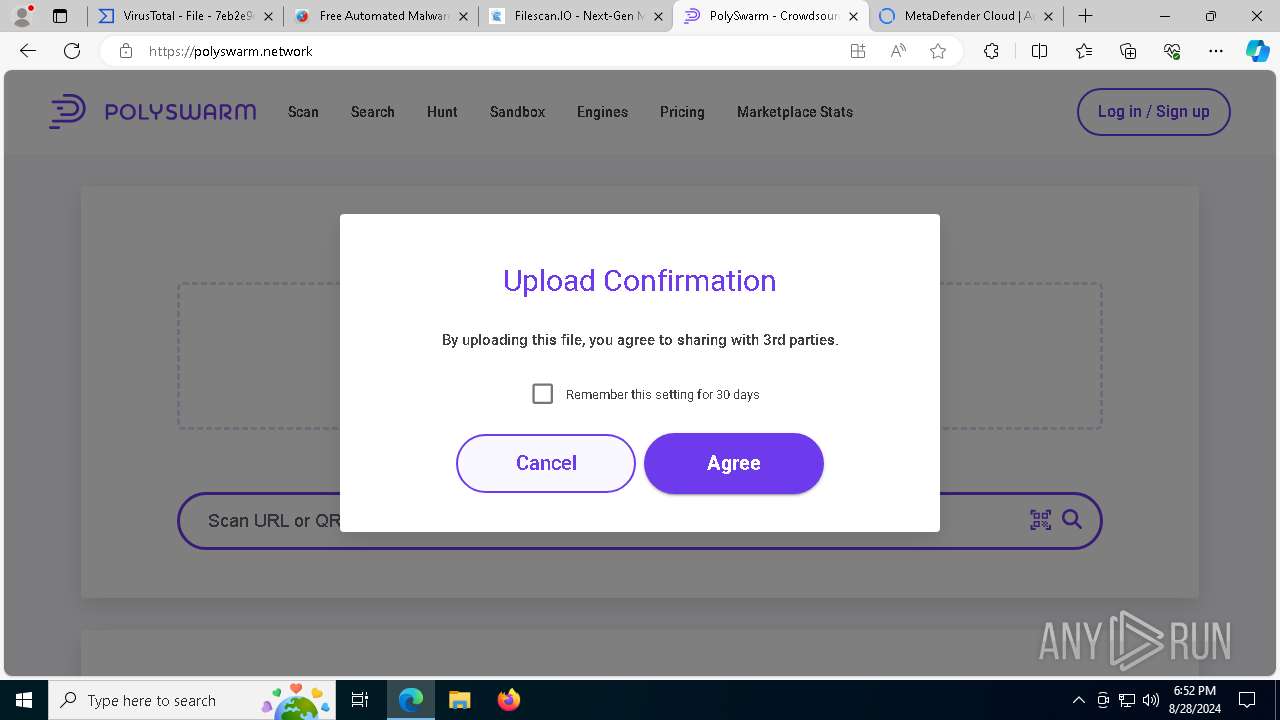Open the Settings and more menu

[1216, 51]
